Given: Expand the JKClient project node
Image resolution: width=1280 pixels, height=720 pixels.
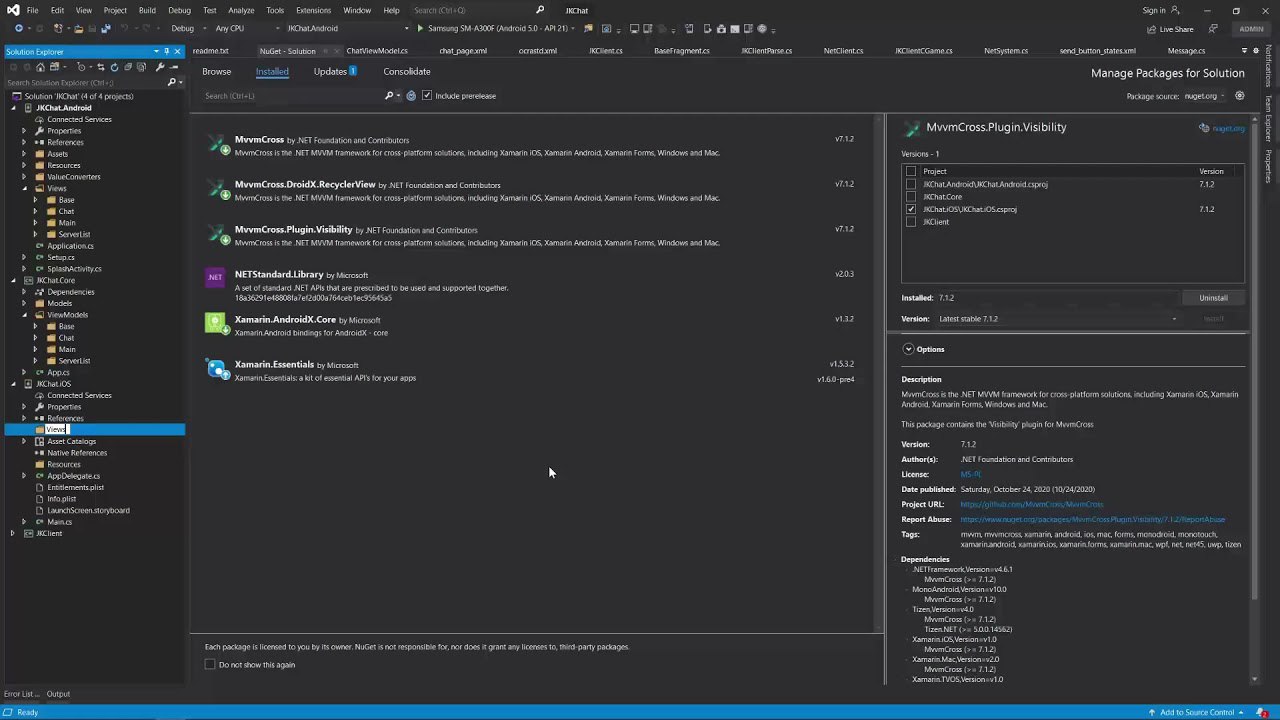Looking at the screenshot, I should coord(12,534).
